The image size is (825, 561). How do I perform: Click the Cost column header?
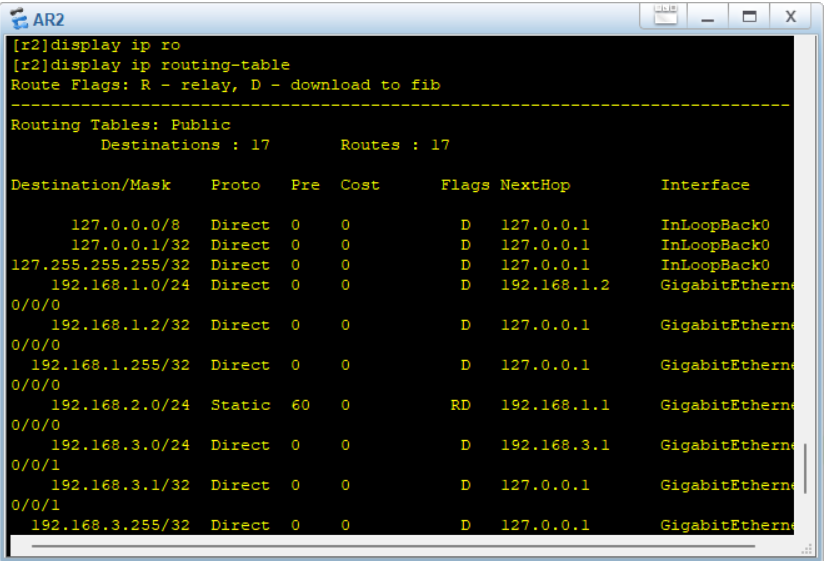pos(360,185)
